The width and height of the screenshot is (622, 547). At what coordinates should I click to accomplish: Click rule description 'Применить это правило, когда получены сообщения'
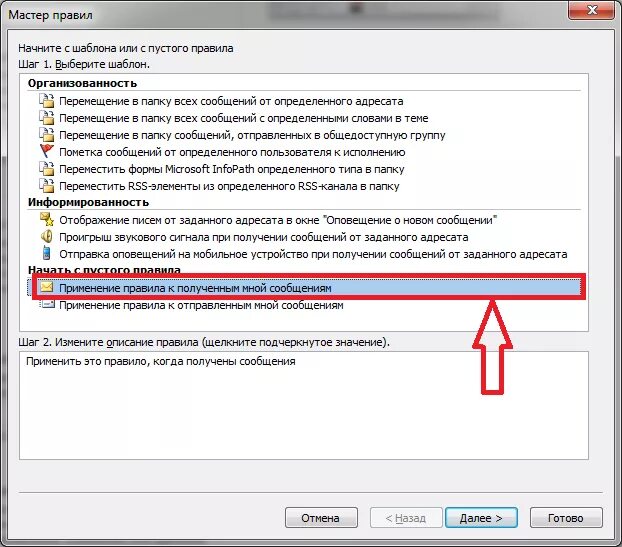[161, 361]
